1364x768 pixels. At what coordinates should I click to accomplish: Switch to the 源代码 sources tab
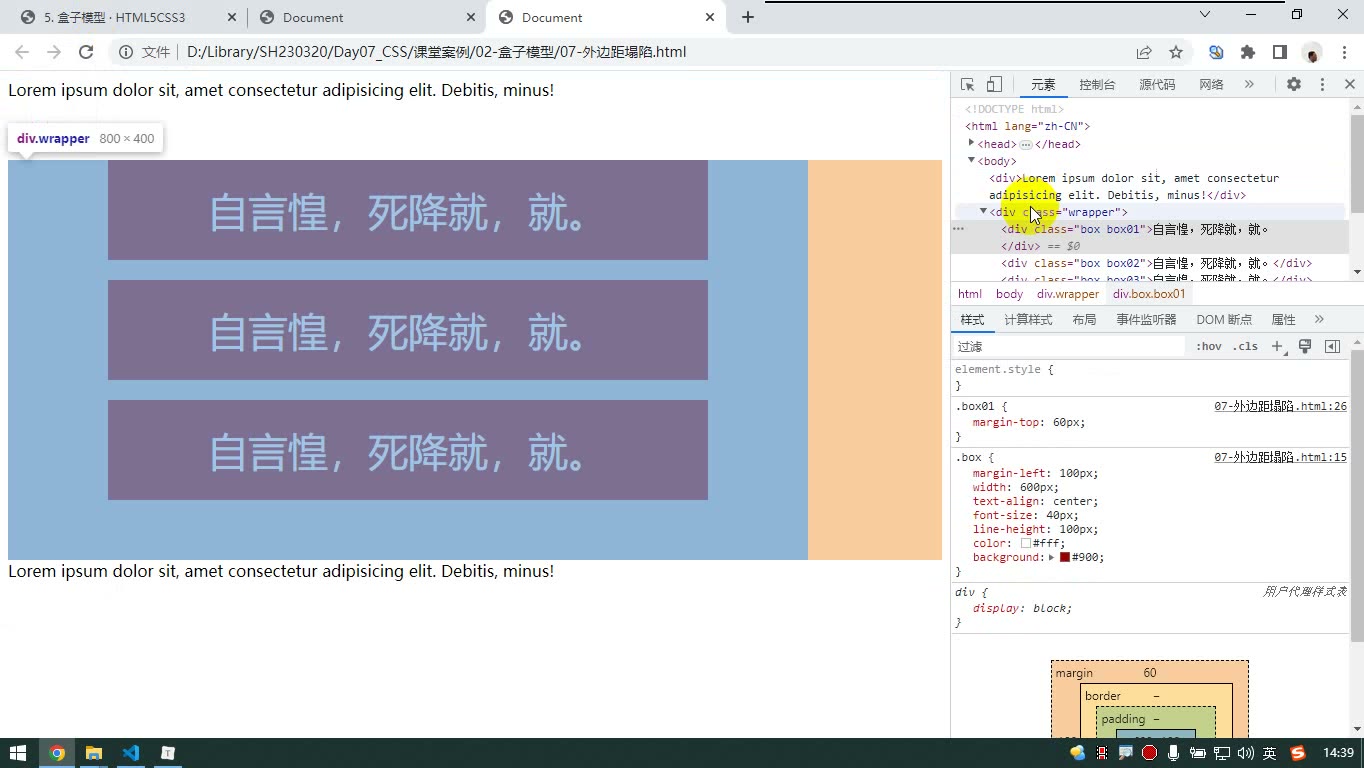(1157, 85)
